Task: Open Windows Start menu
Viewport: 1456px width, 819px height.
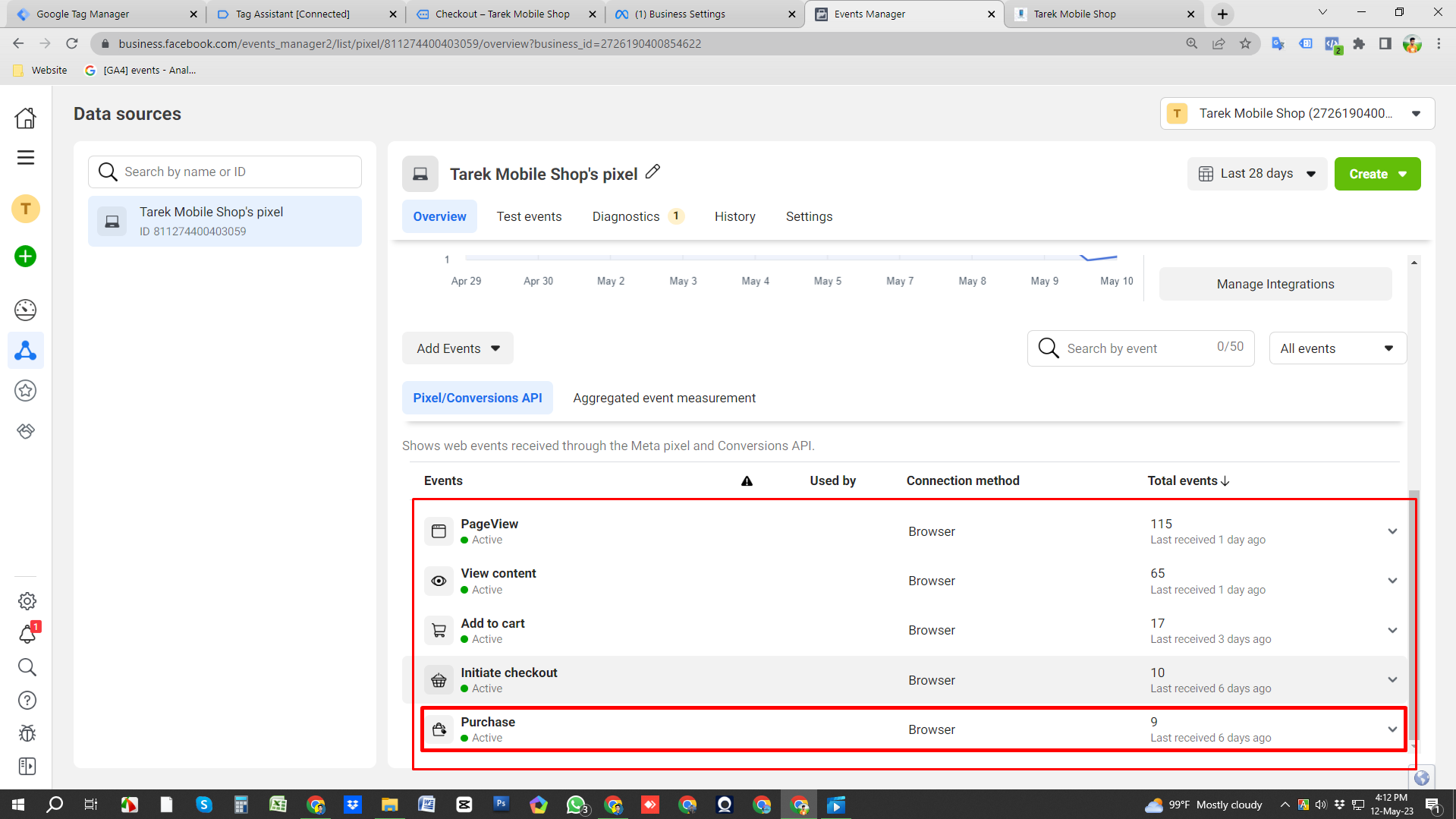Action: point(18,805)
